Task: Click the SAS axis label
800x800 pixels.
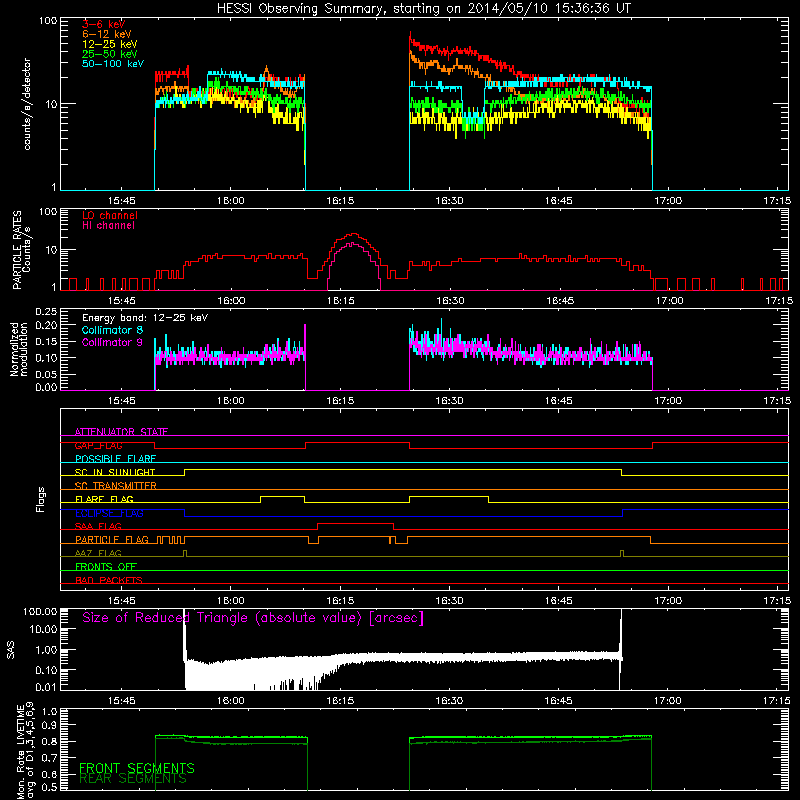Action: point(10,650)
